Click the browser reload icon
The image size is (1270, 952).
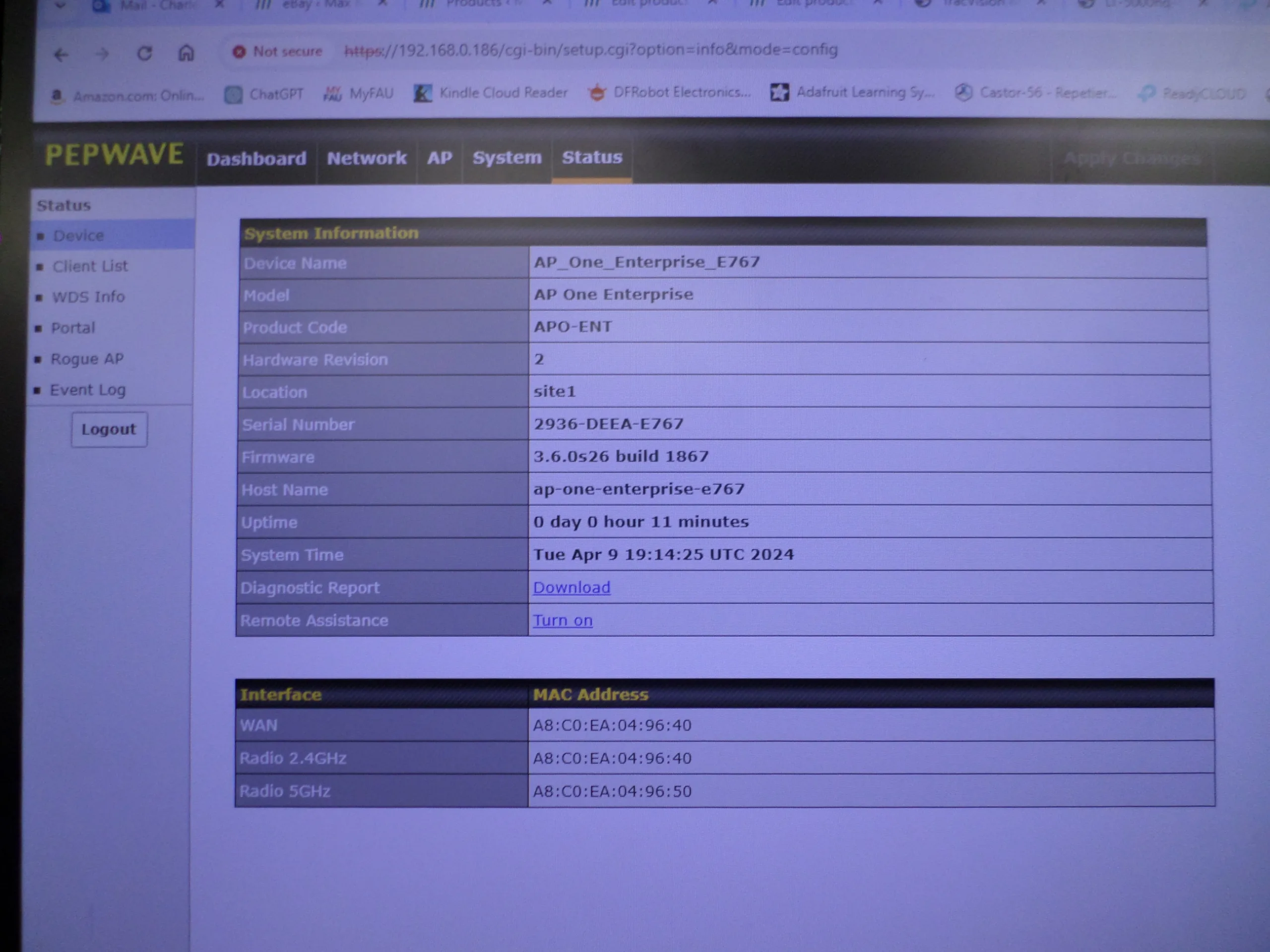click(x=145, y=54)
